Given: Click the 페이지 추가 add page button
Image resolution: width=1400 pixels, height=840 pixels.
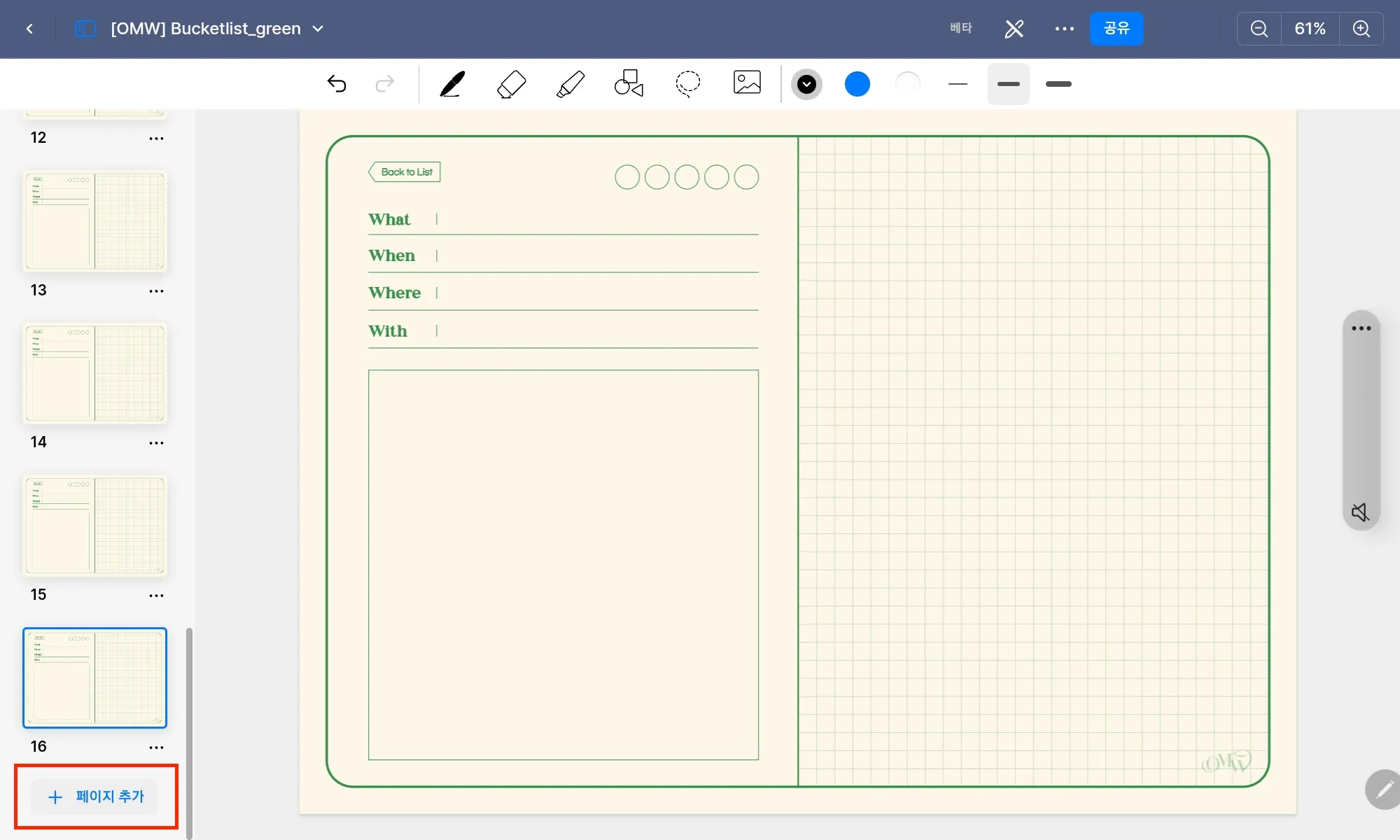Looking at the screenshot, I should [96, 797].
